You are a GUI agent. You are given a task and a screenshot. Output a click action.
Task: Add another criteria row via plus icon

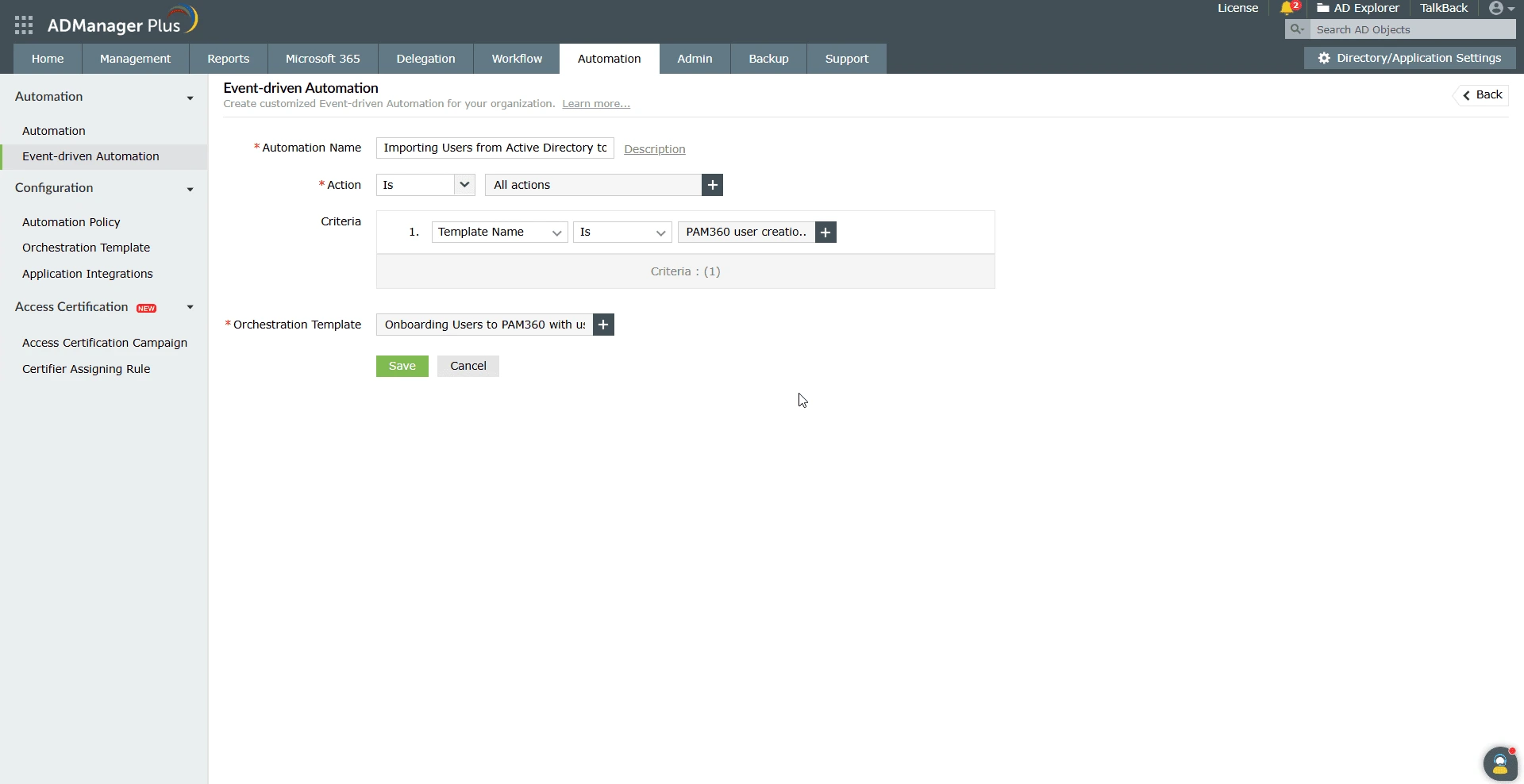click(x=825, y=232)
